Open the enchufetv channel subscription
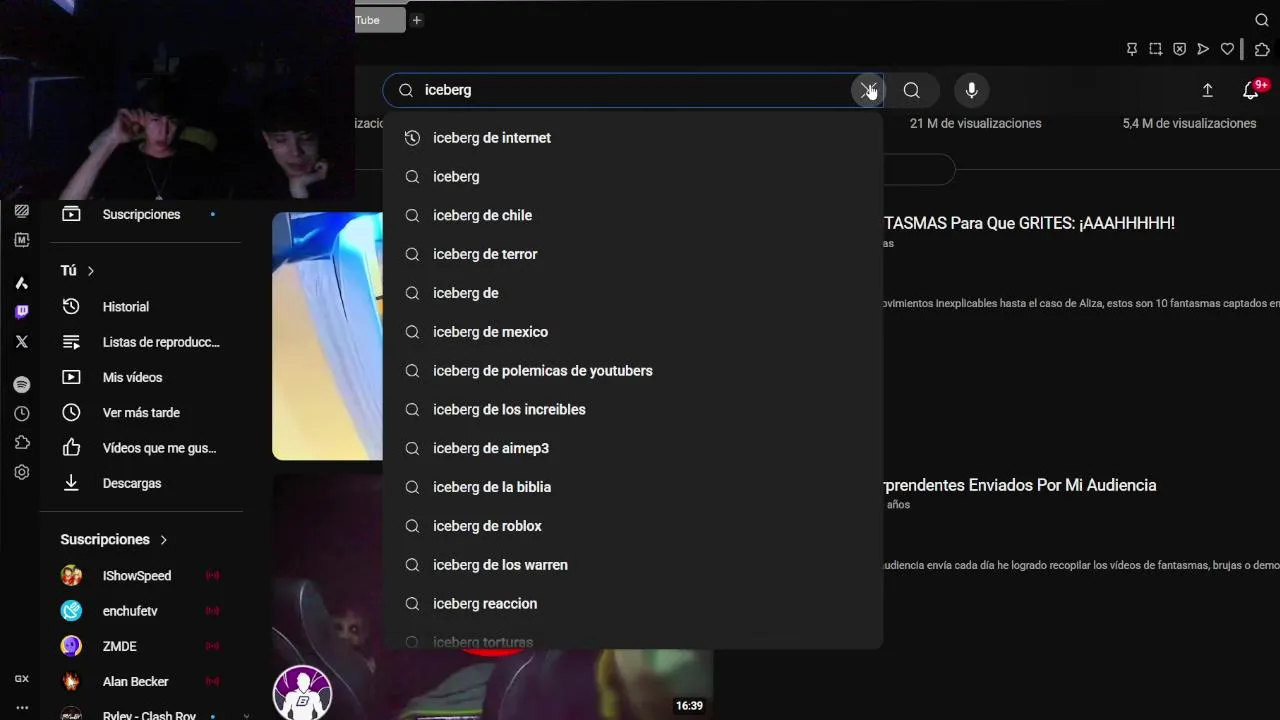Viewport: 1280px width, 720px height. (x=141, y=611)
